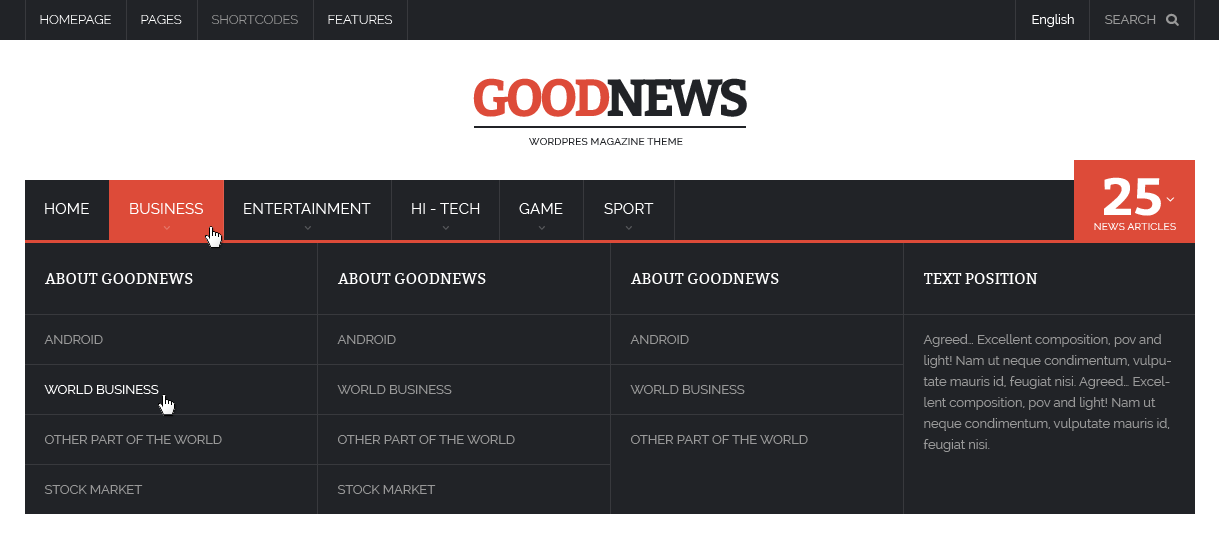Open Android link in the second column
This screenshot has width=1219, height=533.
click(366, 340)
